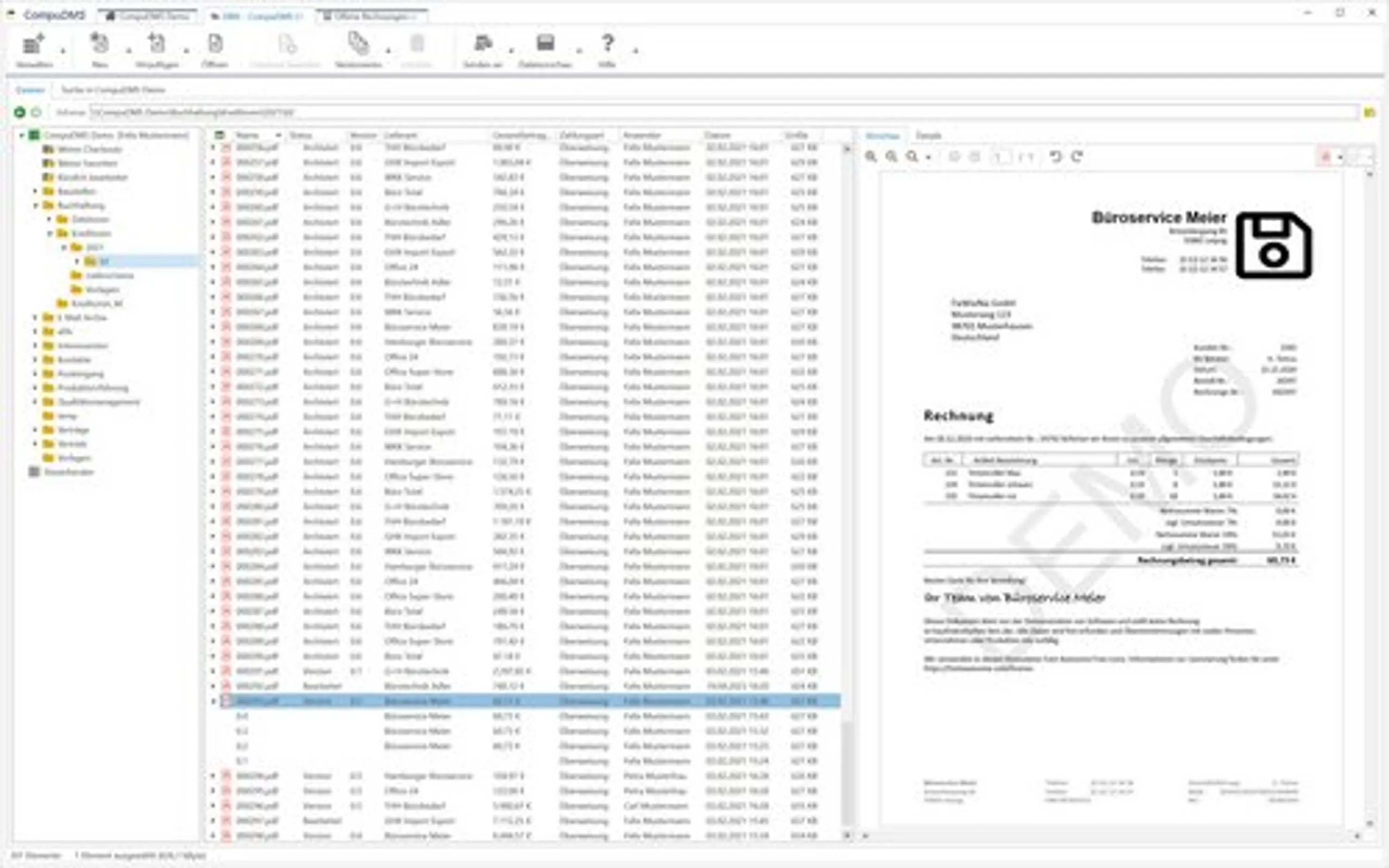Collapse the highlighted subfolder under 2021 in the tree
1389x868 pixels.
pyautogui.click(x=78, y=261)
